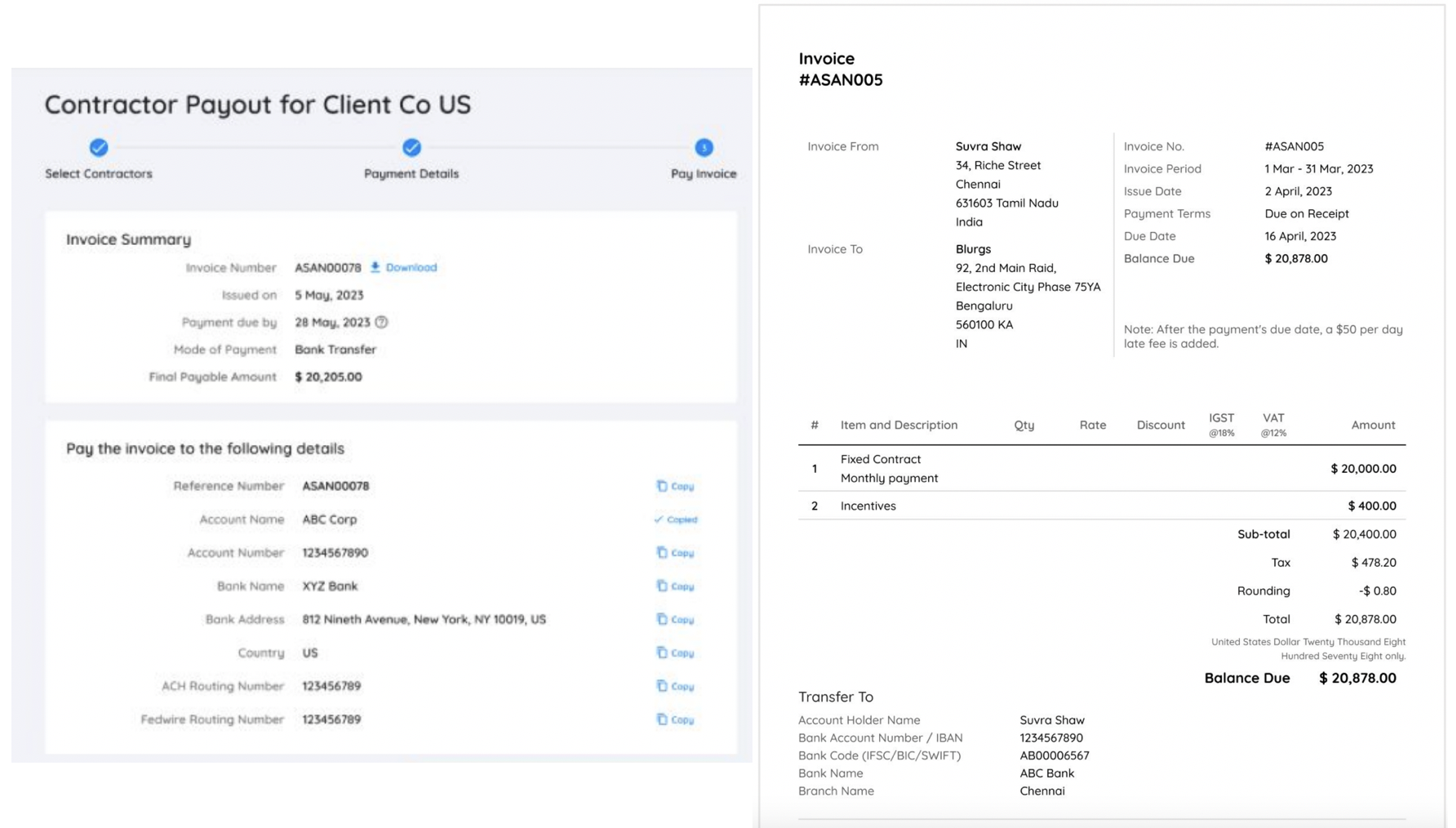This screenshot has width=1456, height=828.
Task: Copy the ACH Routing Number
Action: (x=675, y=687)
